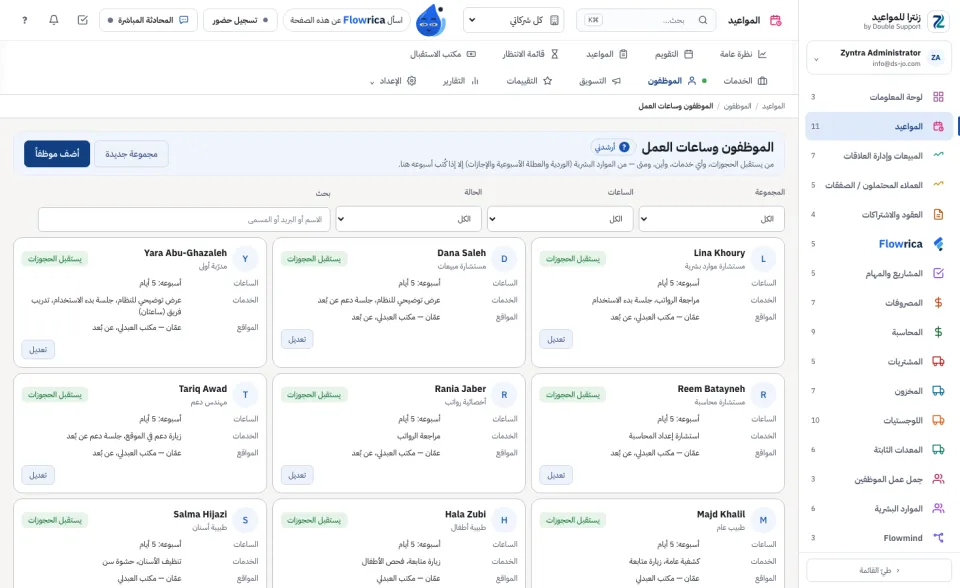Click the contracts document icon in sidebar
The width and height of the screenshot is (960, 588).
[938, 214]
